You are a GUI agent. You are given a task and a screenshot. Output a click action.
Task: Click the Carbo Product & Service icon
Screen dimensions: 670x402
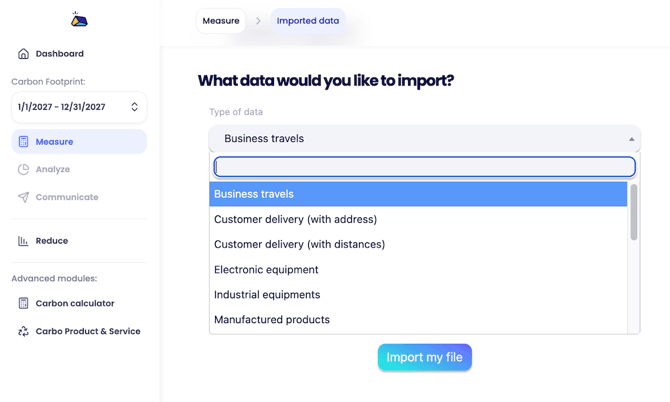click(24, 331)
